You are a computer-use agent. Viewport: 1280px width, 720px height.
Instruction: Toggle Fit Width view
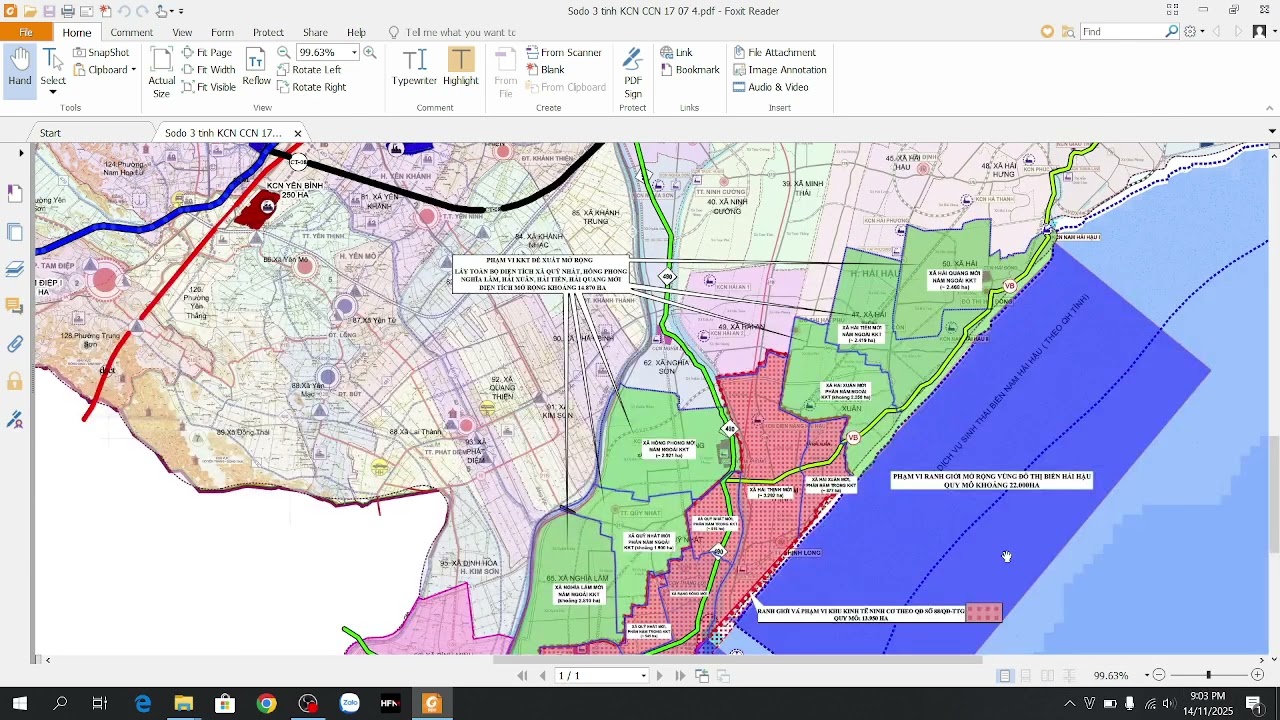[x=208, y=70]
